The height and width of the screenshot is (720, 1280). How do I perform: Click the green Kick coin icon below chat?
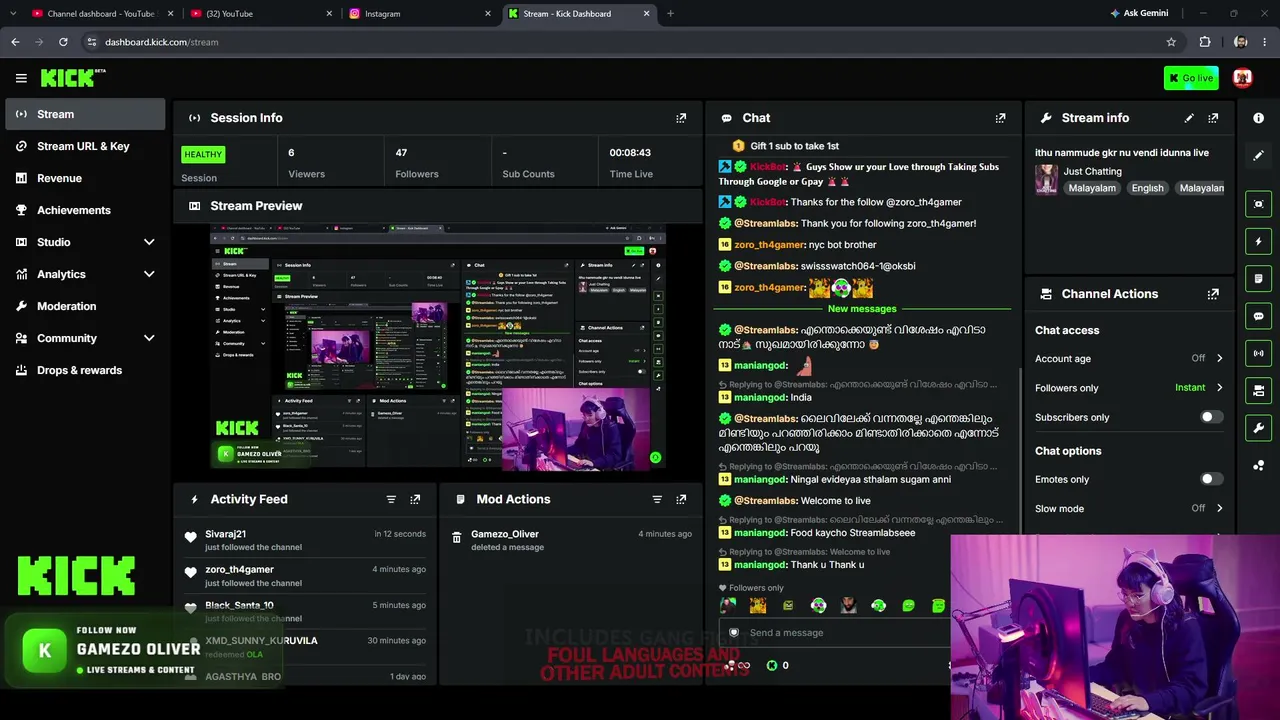(x=771, y=665)
